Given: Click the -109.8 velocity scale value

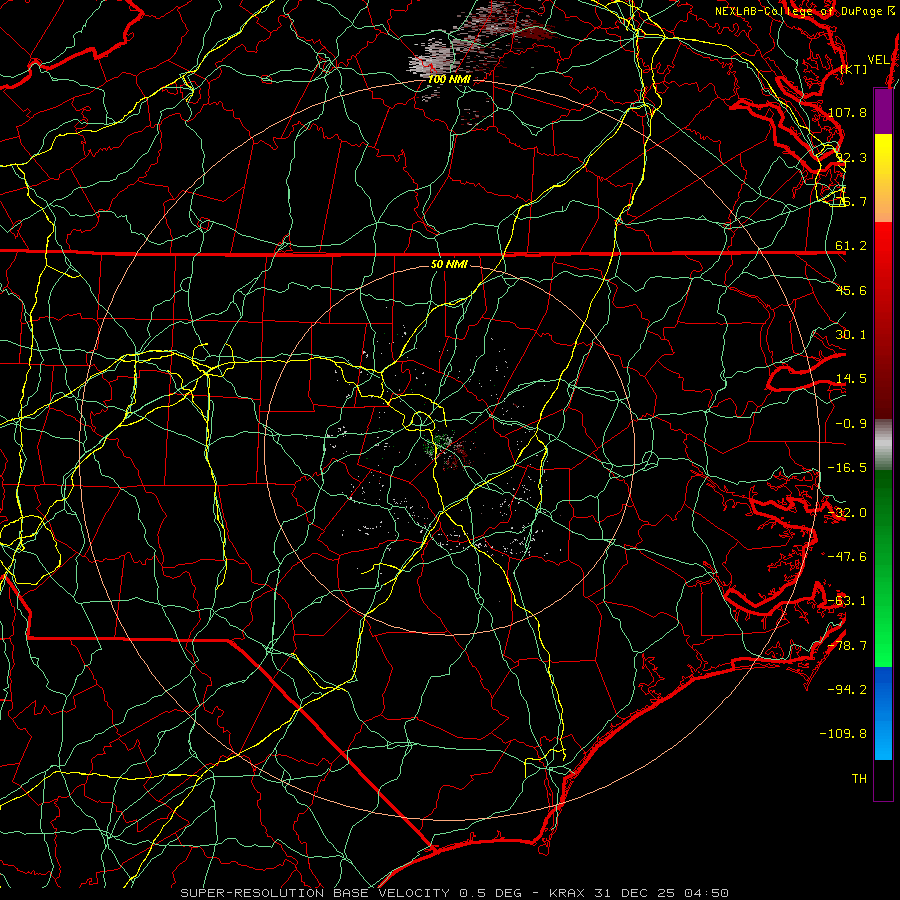Looking at the screenshot, I should (844, 734).
